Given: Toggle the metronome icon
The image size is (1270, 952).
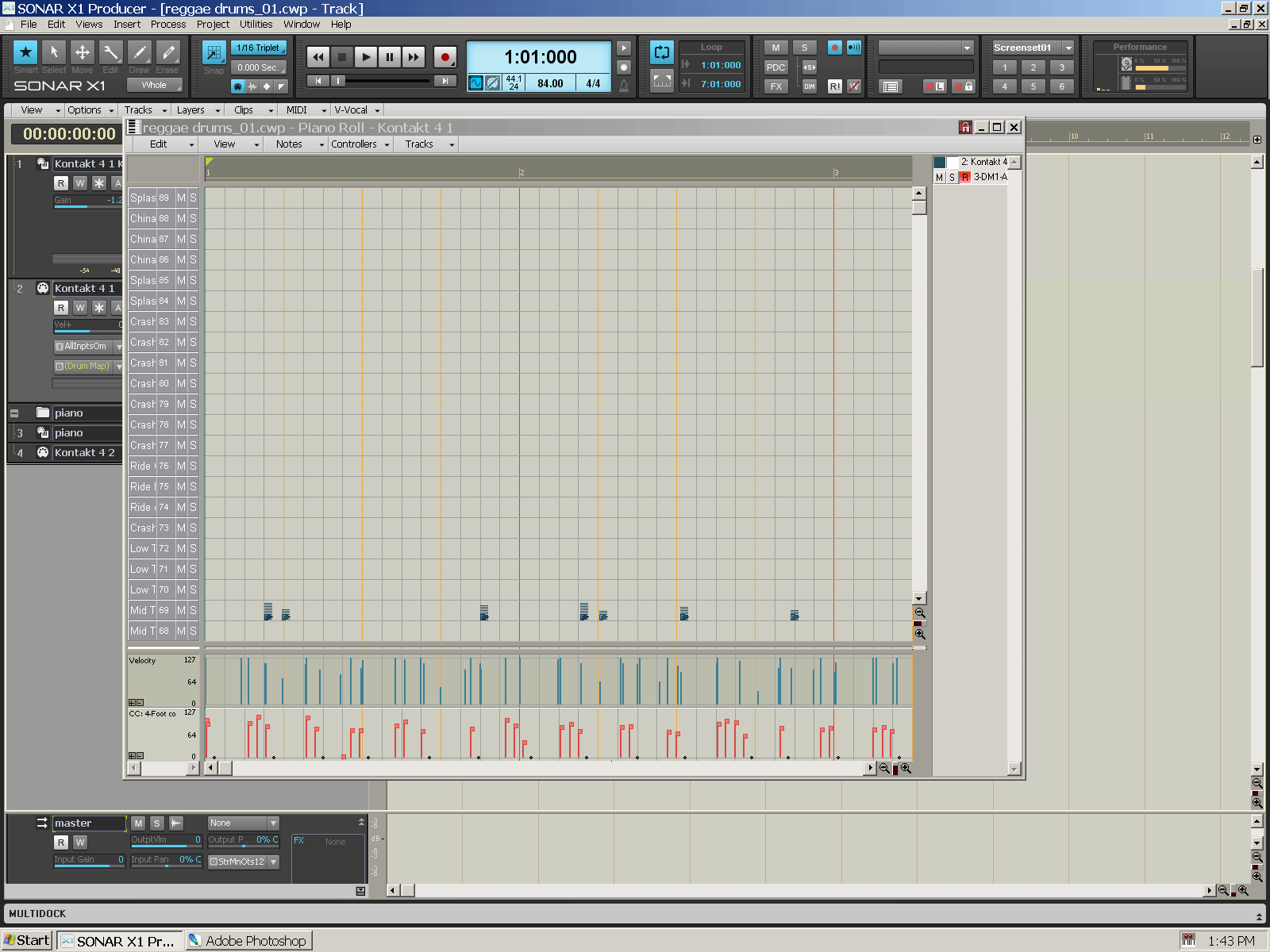Looking at the screenshot, I should [x=624, y=85].
